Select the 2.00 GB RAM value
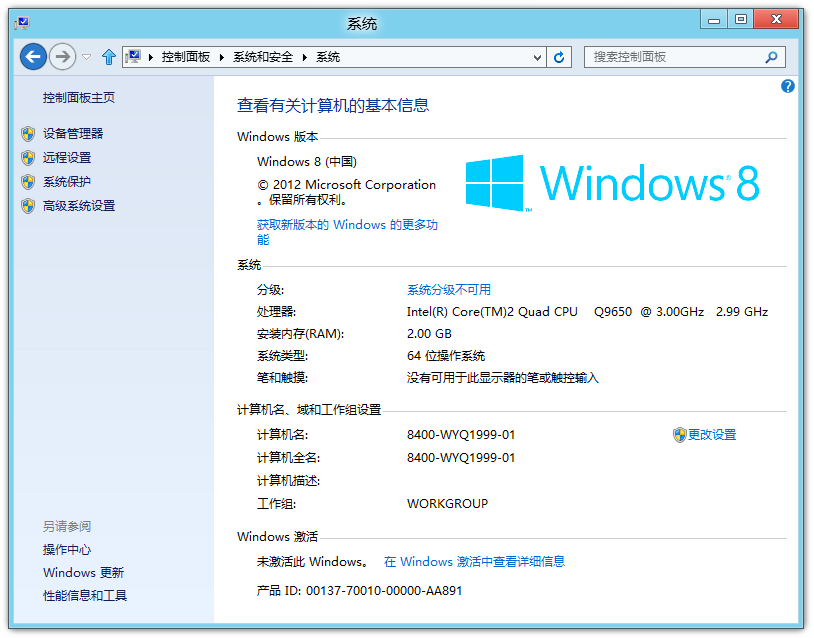The height and width of the screenshot is (638, 814). tap(429, 334)
